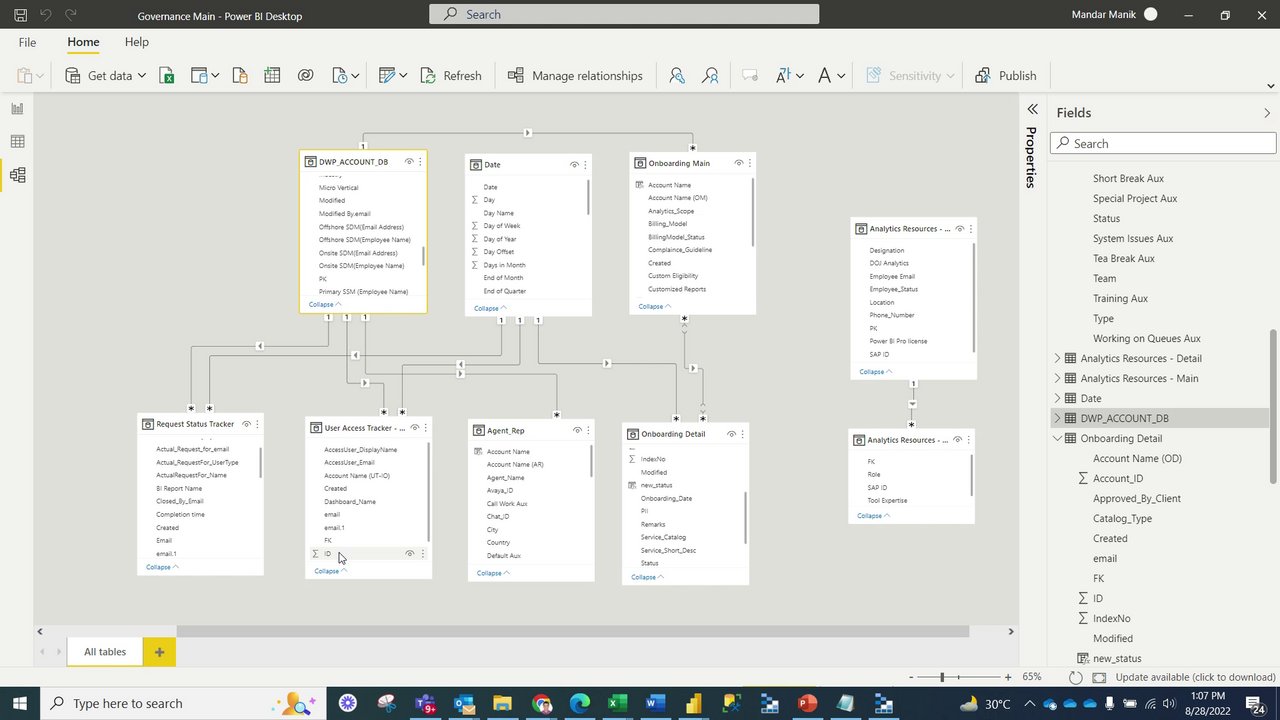Screen dimensions: 1280x720
Task: Open the Transform data dropdown arrow
Action: (403, 76)
